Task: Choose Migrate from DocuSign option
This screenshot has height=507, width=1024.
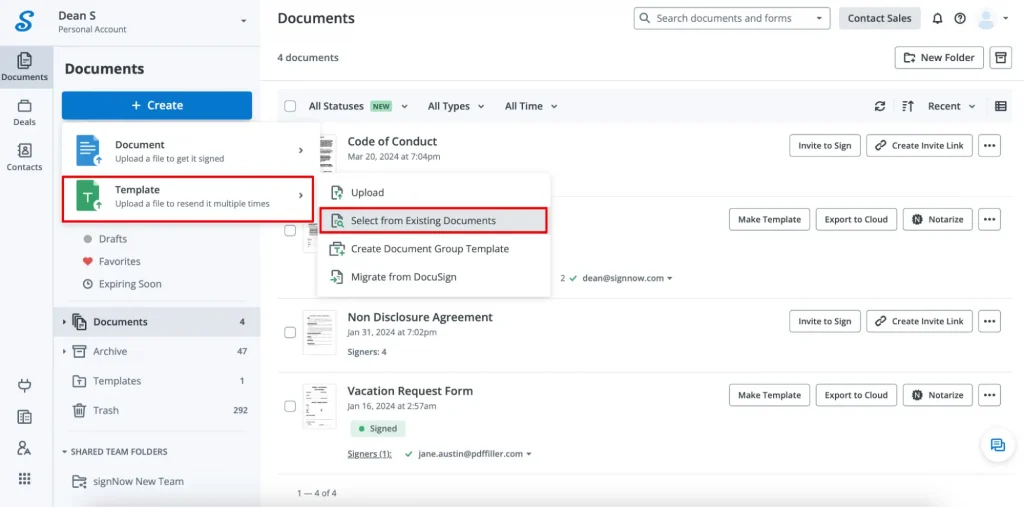Action: tap(403, 277)
